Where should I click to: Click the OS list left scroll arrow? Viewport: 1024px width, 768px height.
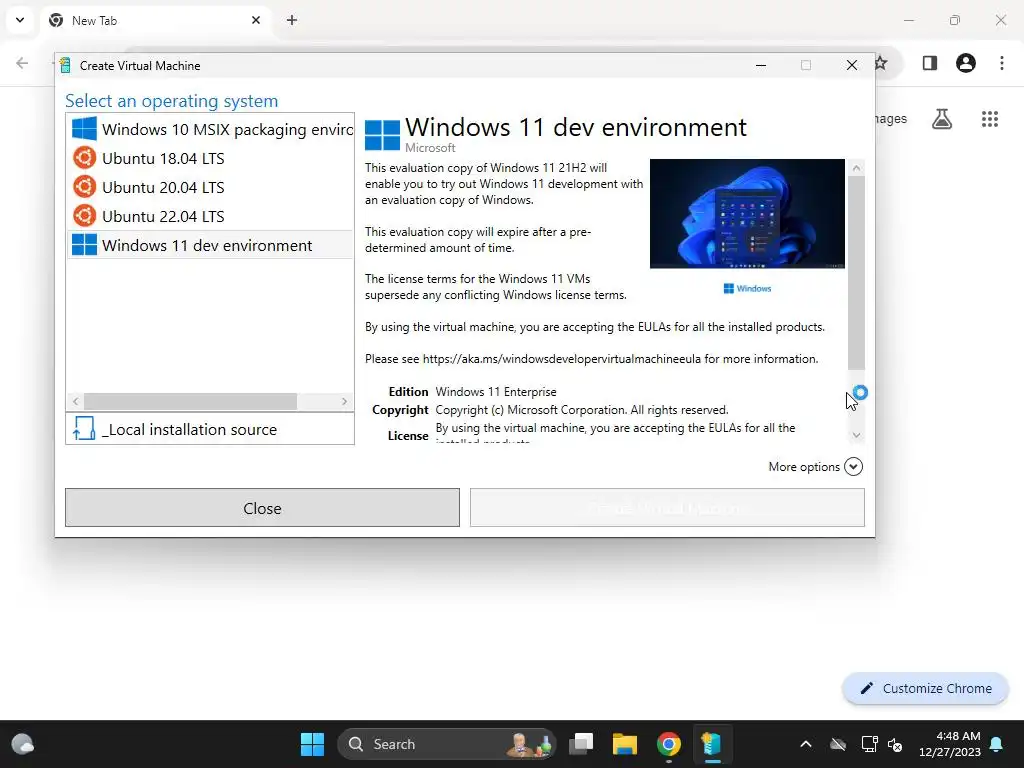(76, 401)
